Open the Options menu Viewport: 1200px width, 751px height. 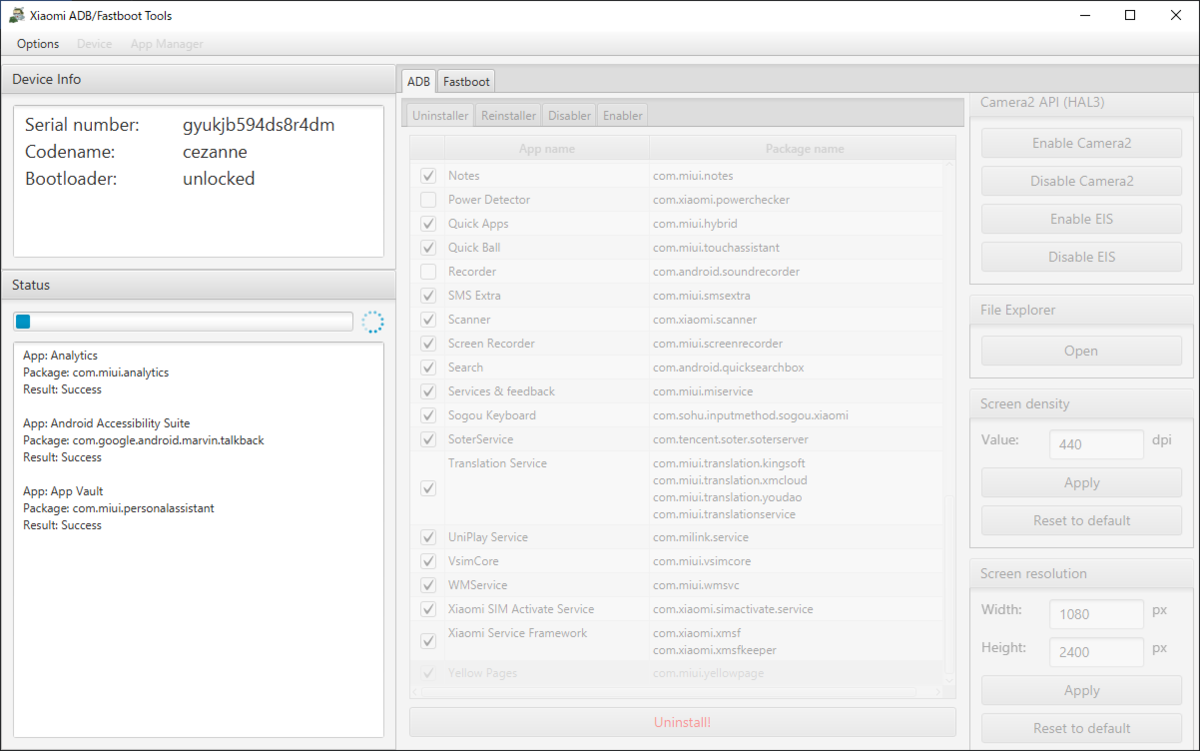tap(38, 44)
